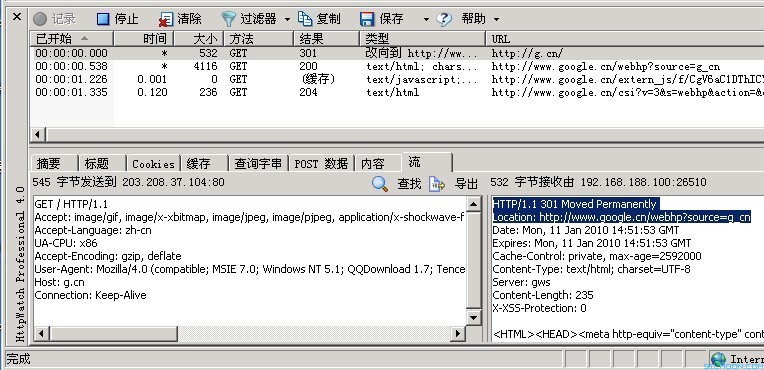This screenshot has width=764, height=370.
Task: Select the extern_js request row
Action: coord(397,79)
